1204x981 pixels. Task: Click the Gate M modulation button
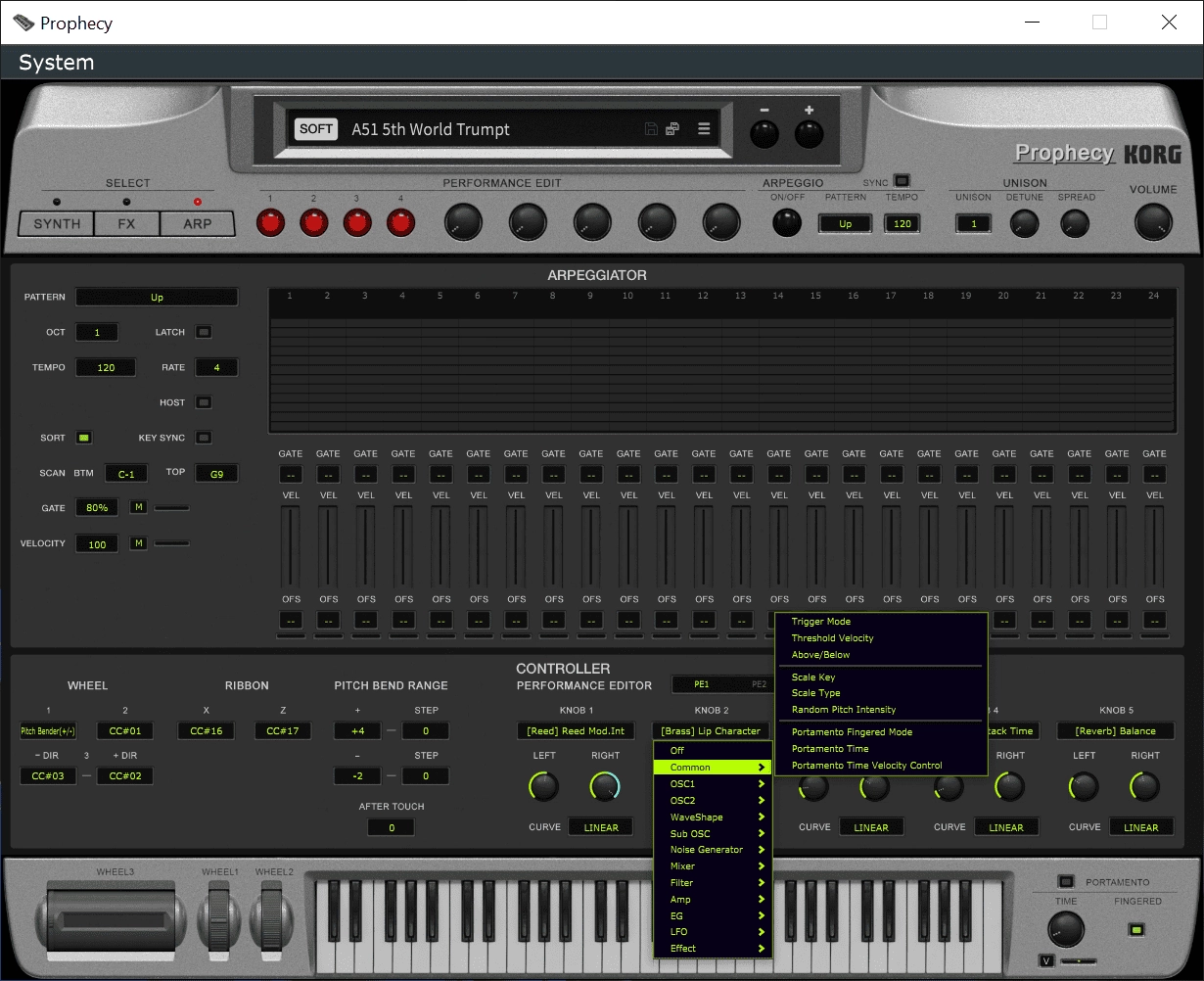138,507
